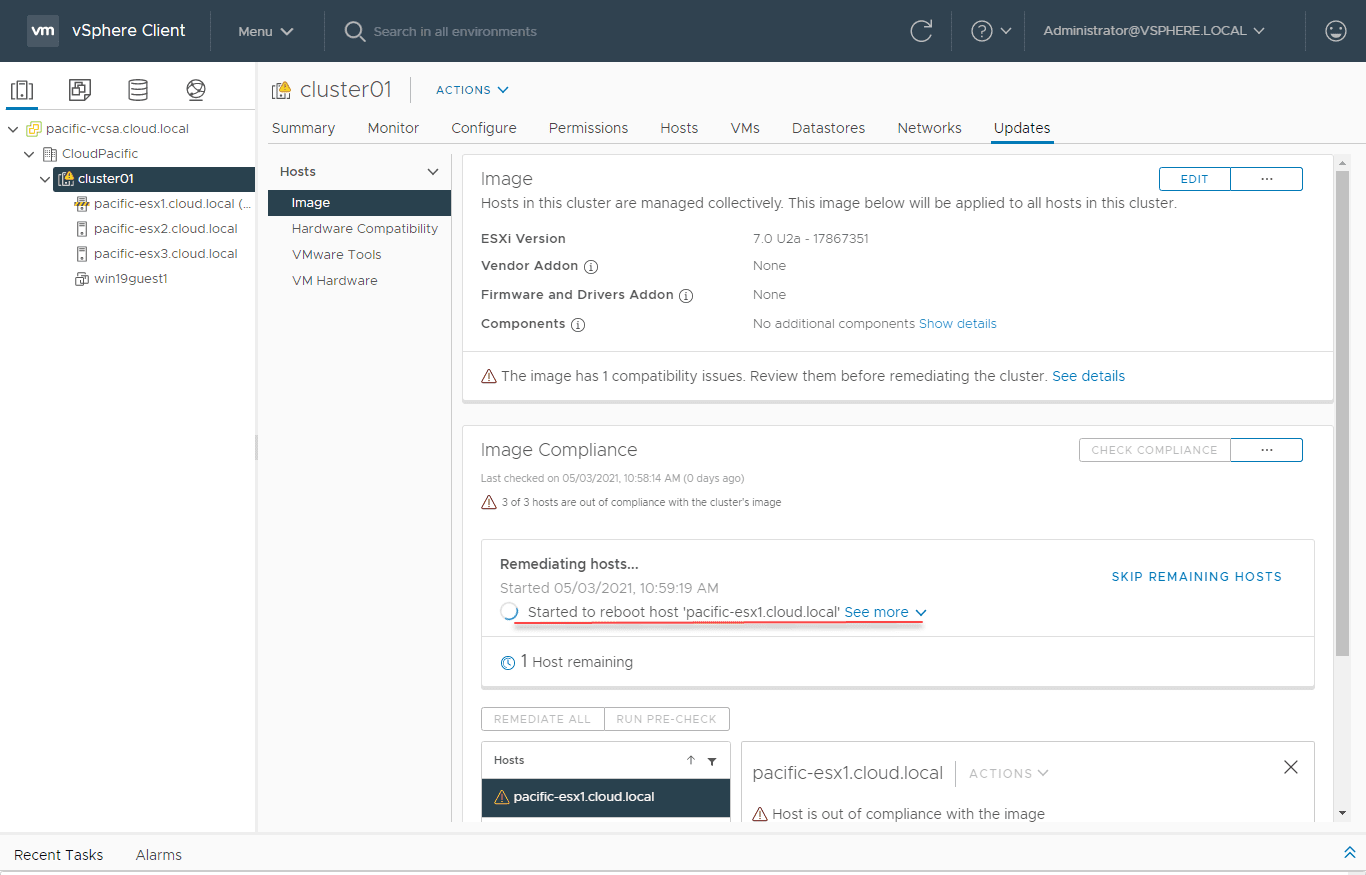Screen dimensions: 1366x875
Task: Click the smiley feedback icon
Action: pyautogui.click(x=1335, y=31)
